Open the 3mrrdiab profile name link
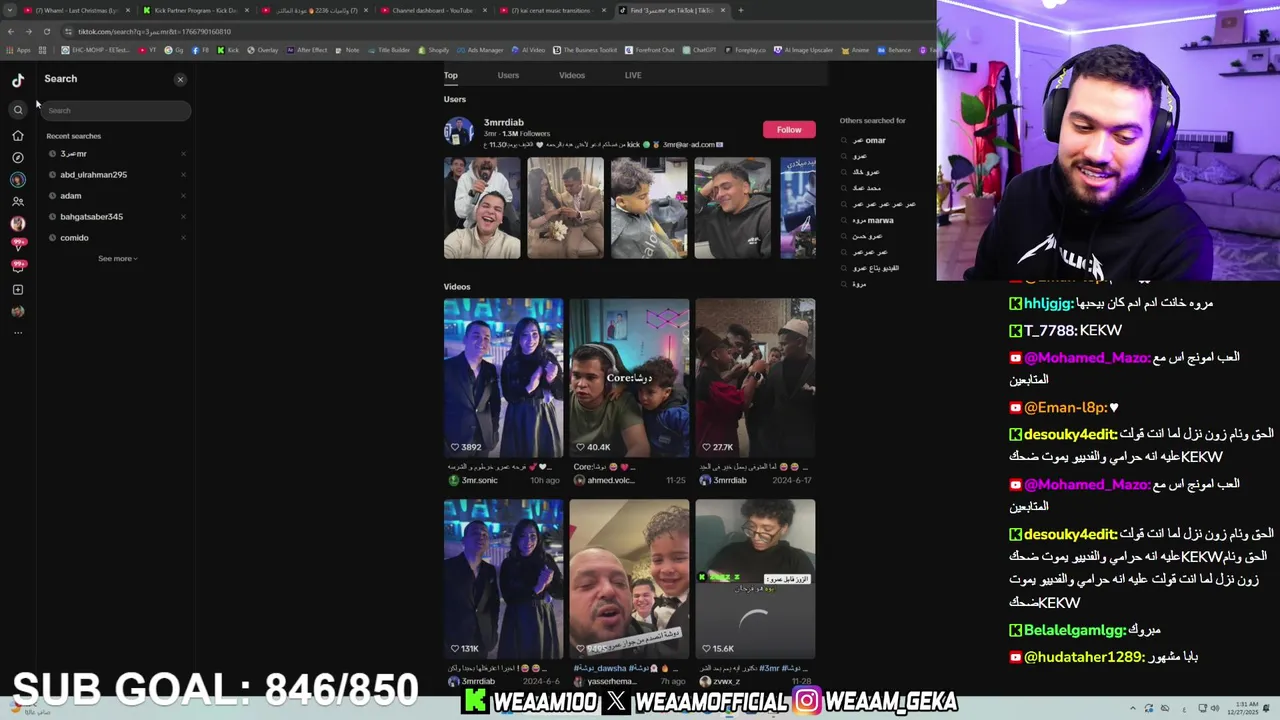 click(x=504, y=122)
